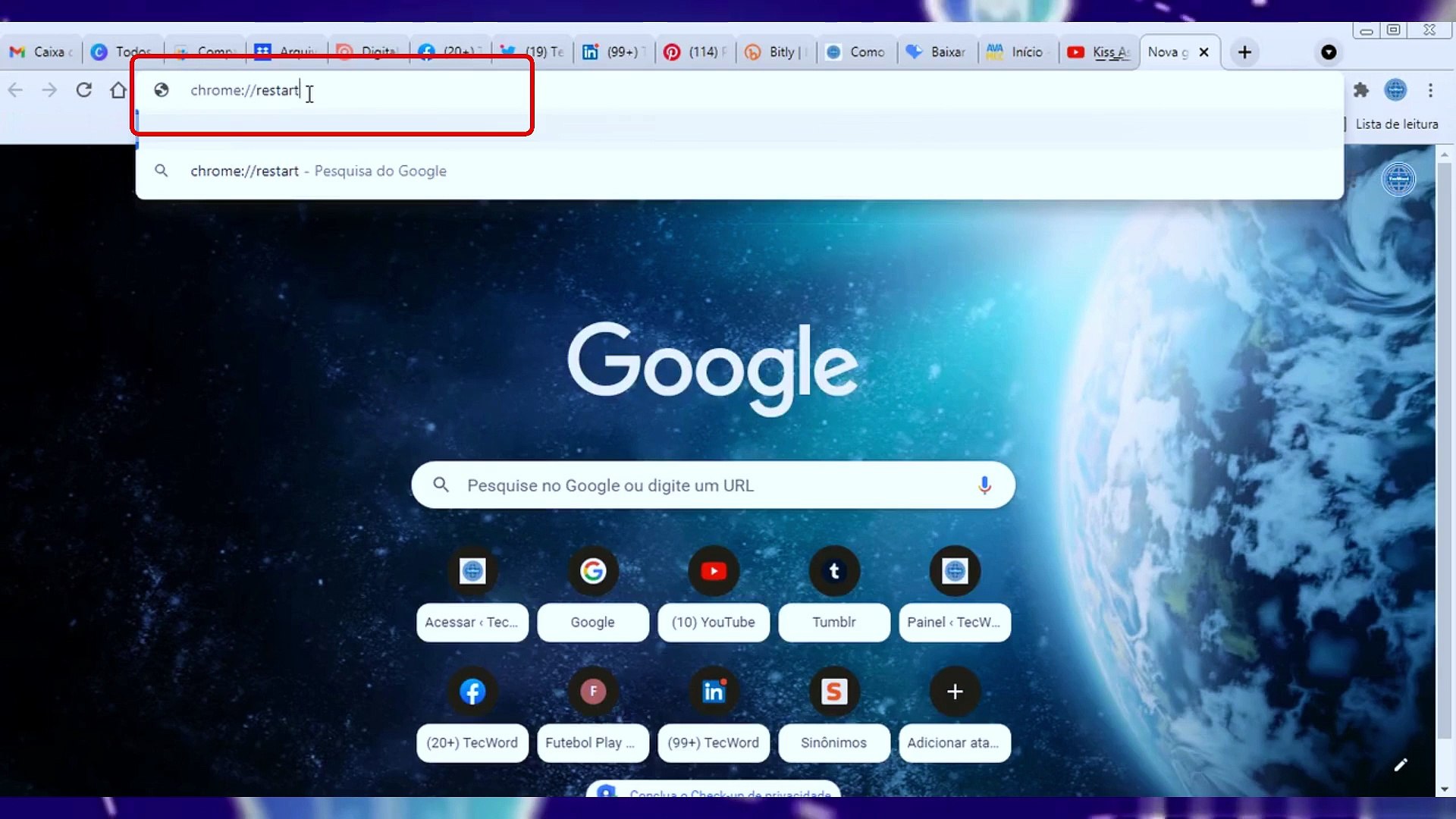Close the Nova guia tab

coord(1203,52)
